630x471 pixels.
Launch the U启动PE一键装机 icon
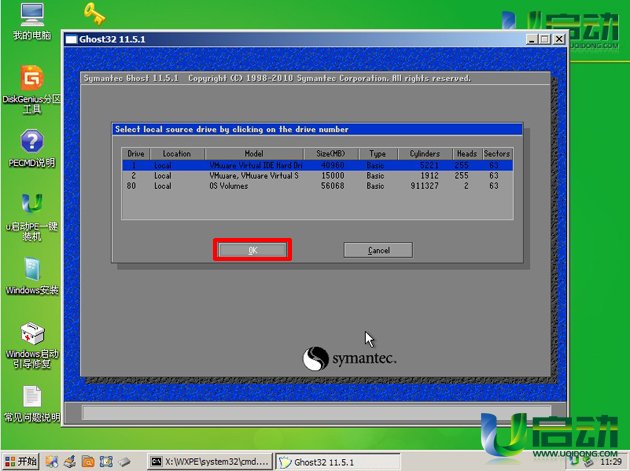pyautogui.click(x=31, y=205)
